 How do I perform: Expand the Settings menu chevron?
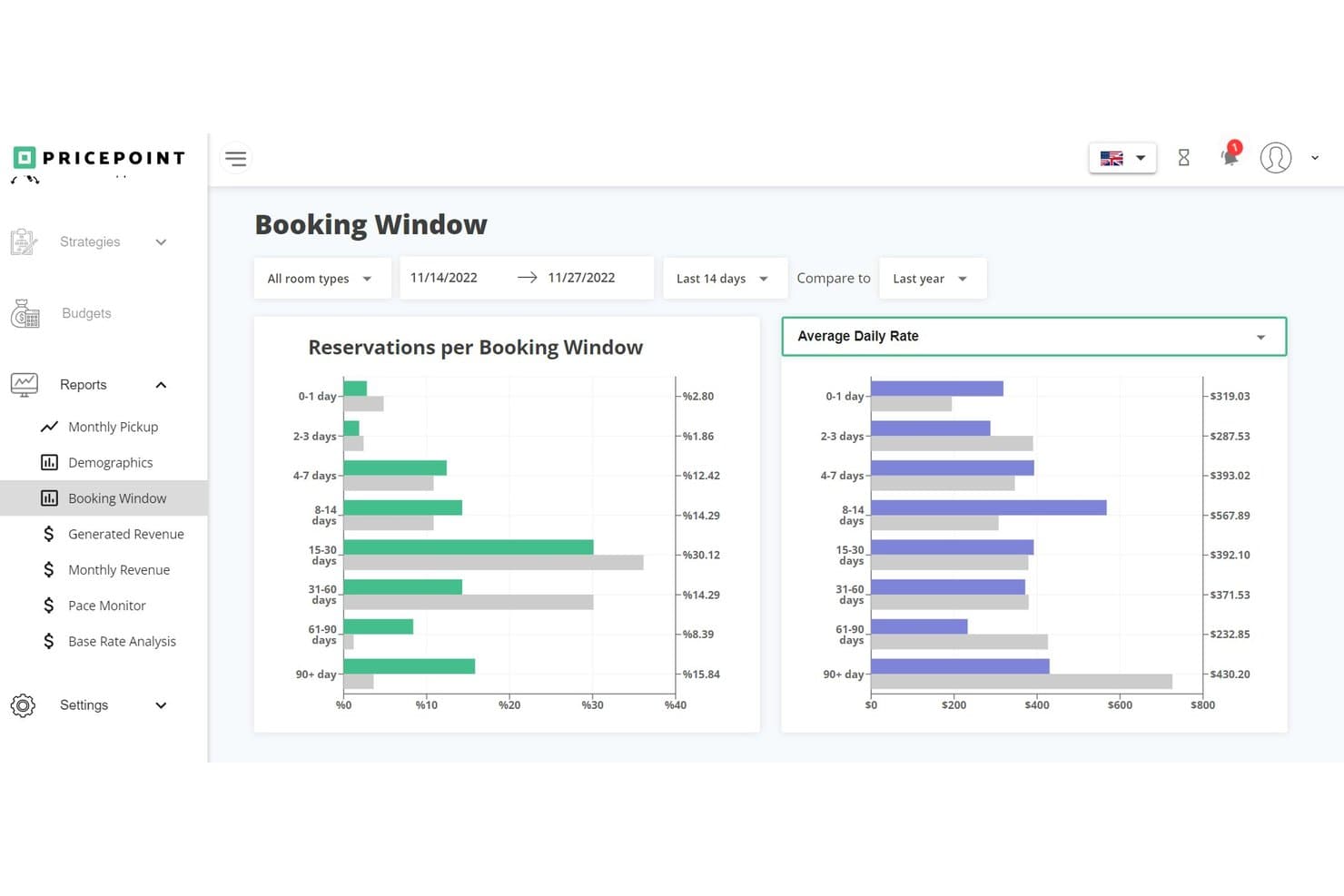click(161, 705)
